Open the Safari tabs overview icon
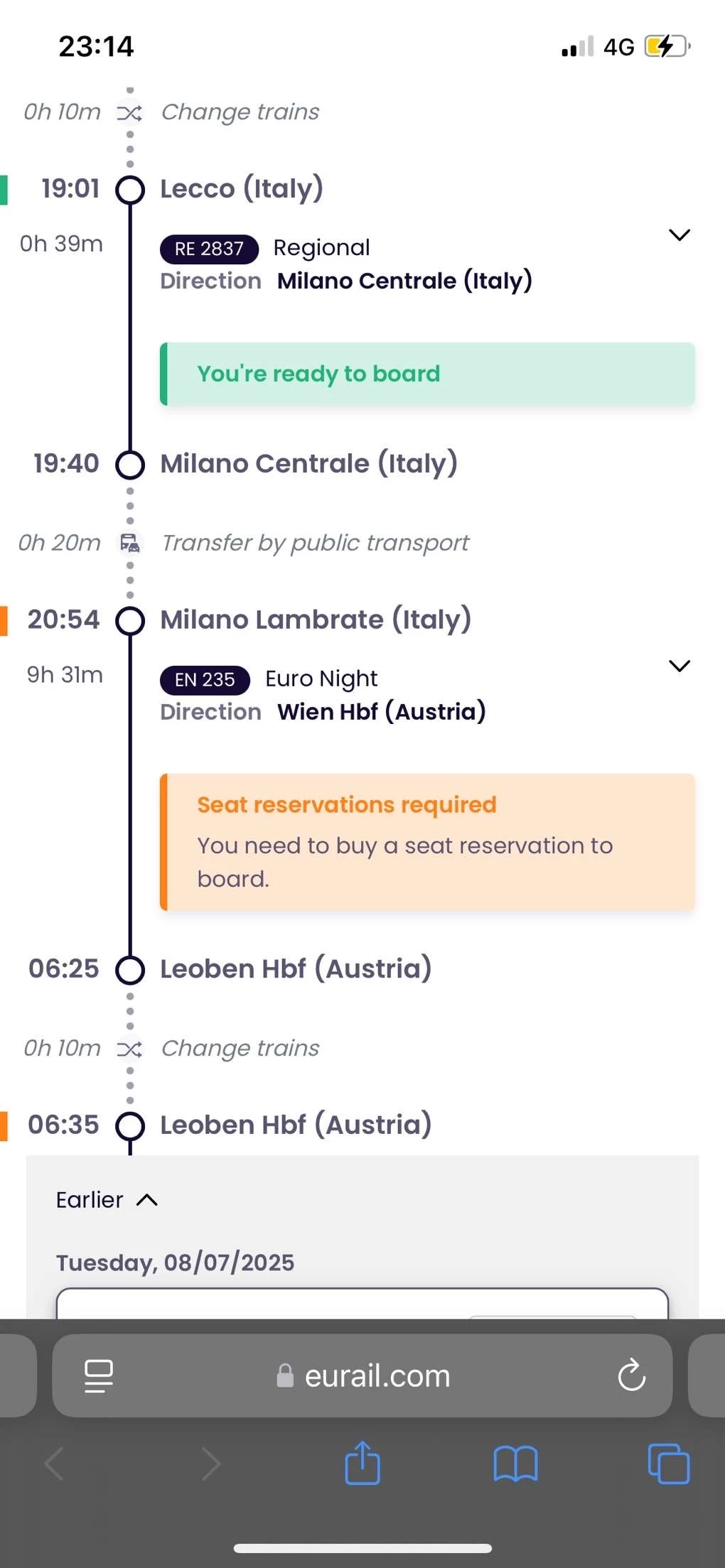This screenshot has height=1568, width=725. tap(668, 1463)
